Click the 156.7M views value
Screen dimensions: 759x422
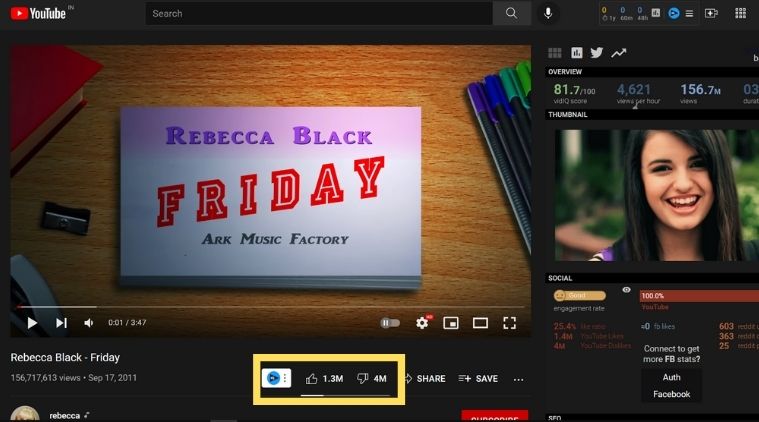coord(700,90)
